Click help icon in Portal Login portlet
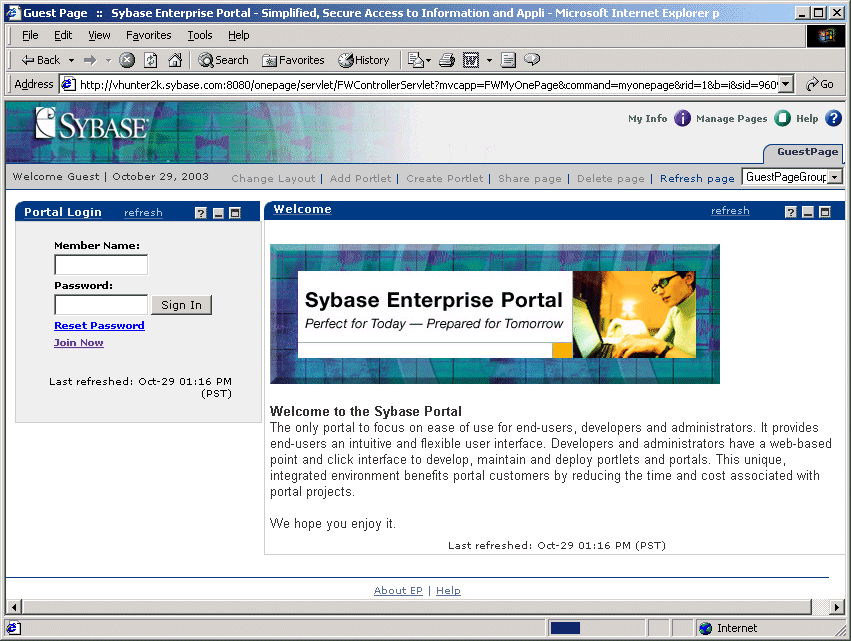The image size is (851, 641). tap(201, 213)
